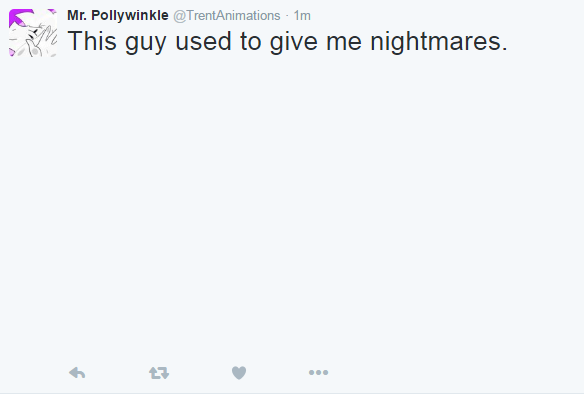Open the three-dot More options menu
Screen dimensions: 584x394
pos(318,372)
